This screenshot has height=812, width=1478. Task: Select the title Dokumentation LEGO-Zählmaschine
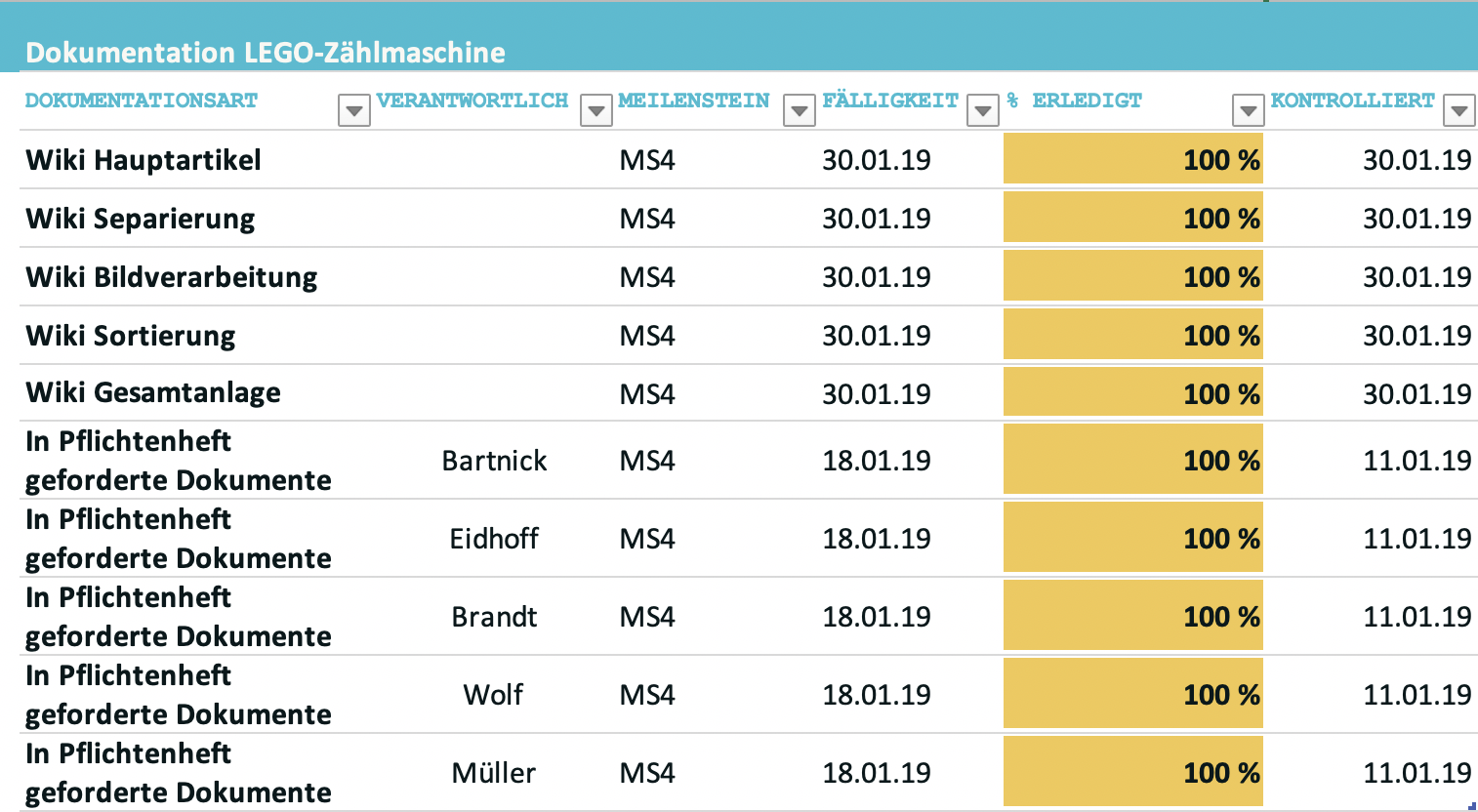[266, 53]
